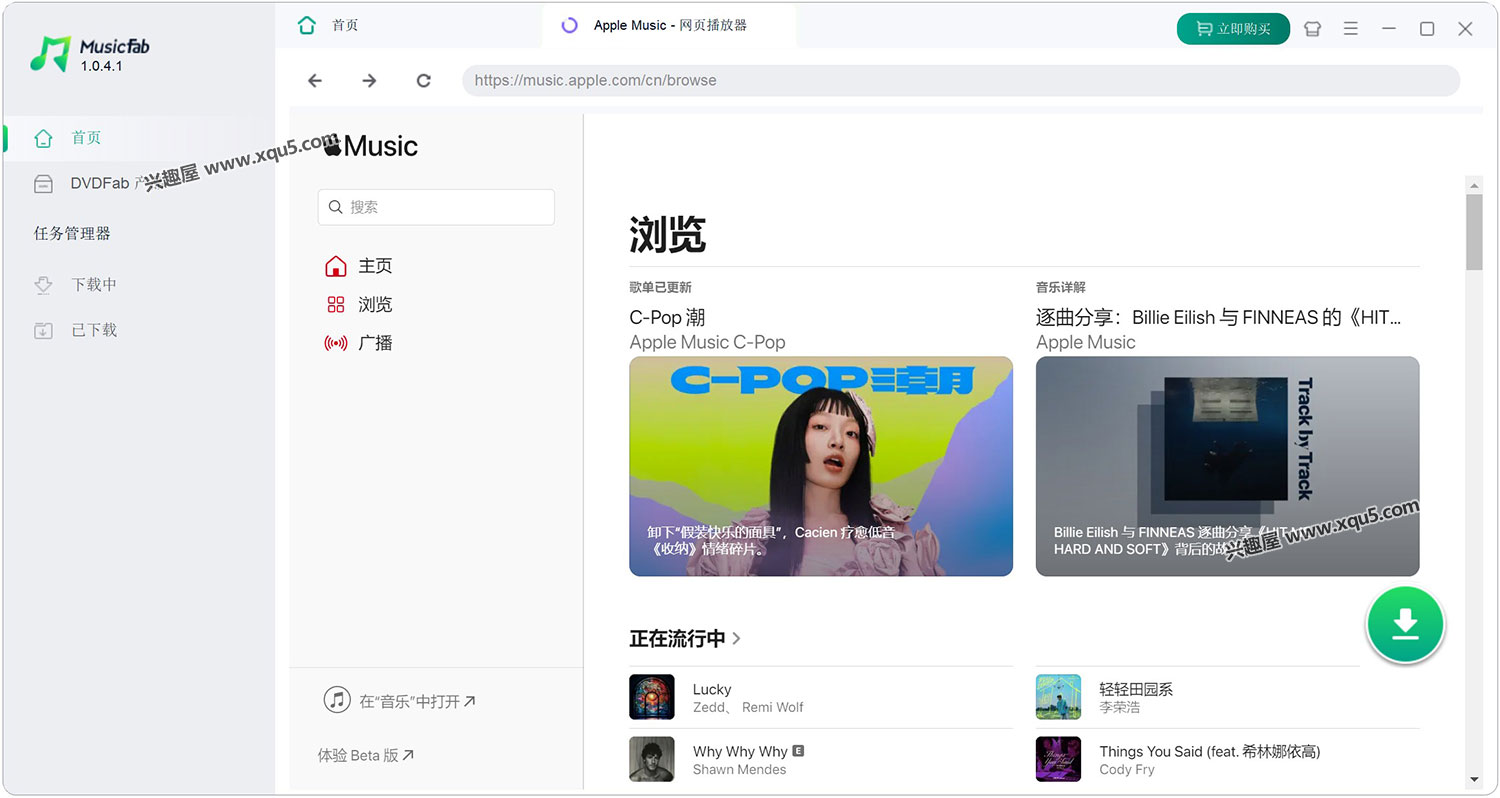
Task: Open the C-Pop 潮 playlist title
Action: (667, 317)
